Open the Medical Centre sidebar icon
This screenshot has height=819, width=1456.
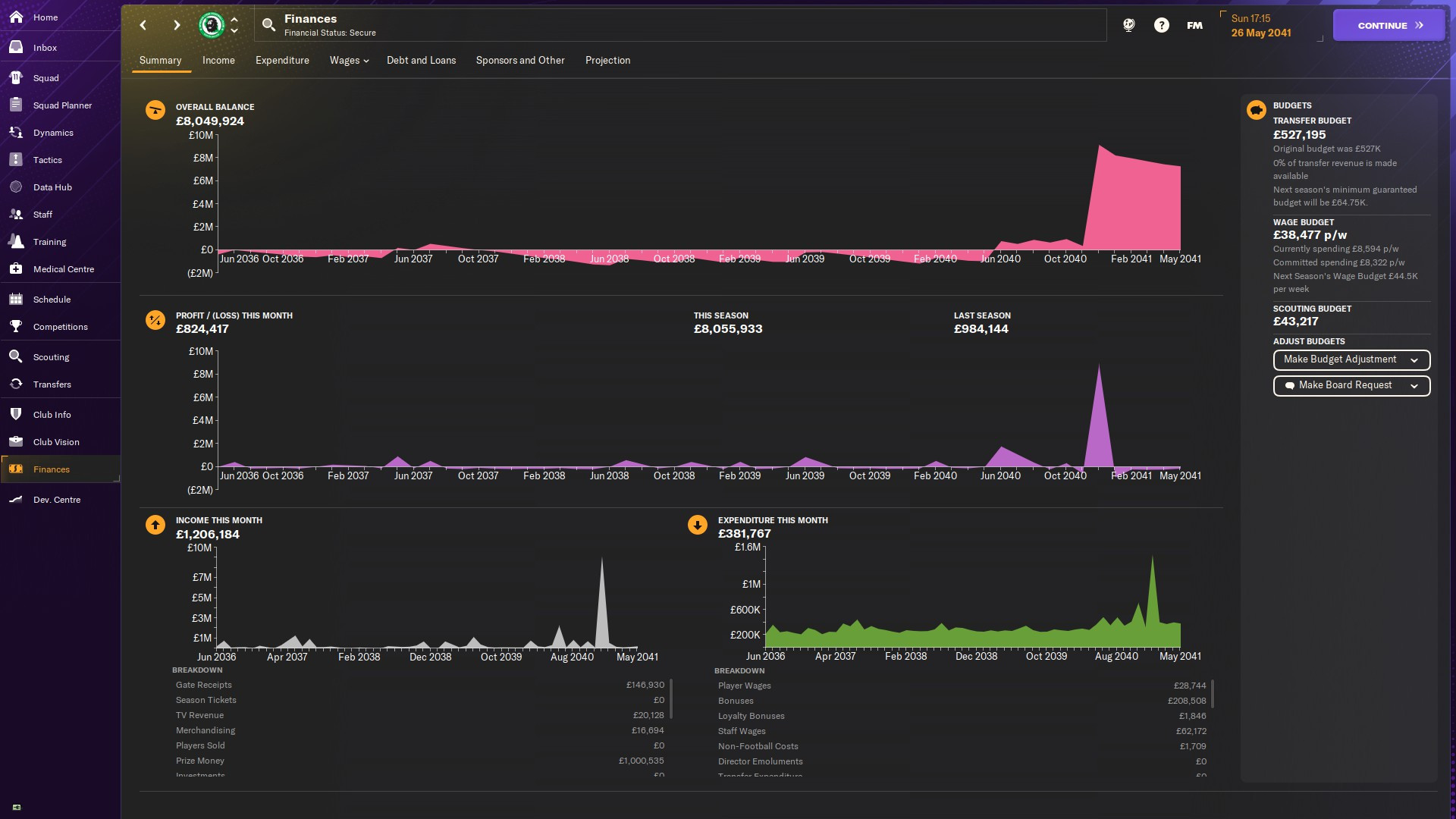pyautogui.click(x=16, y=268)
